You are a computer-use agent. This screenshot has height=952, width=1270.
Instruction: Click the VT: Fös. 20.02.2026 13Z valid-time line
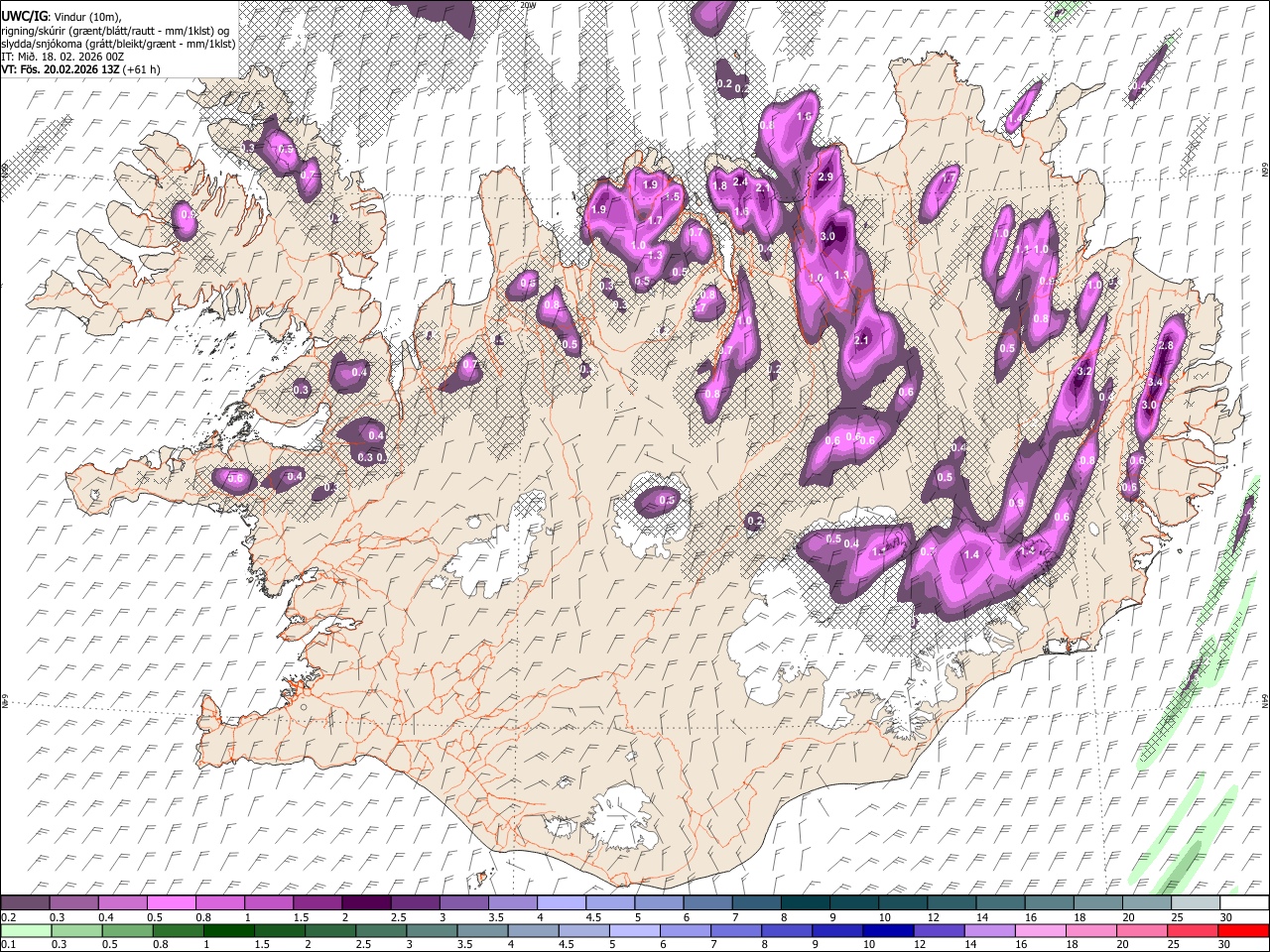click(80, 69)
